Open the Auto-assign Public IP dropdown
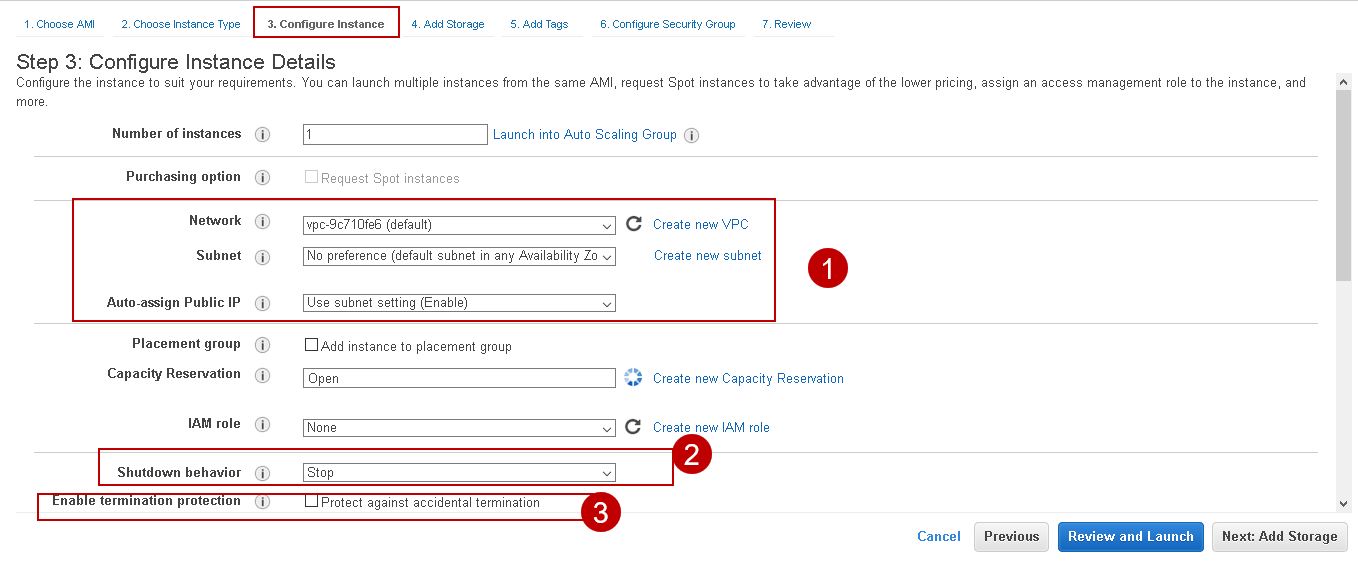This screenshot has width=1358, height=561. 459,303
